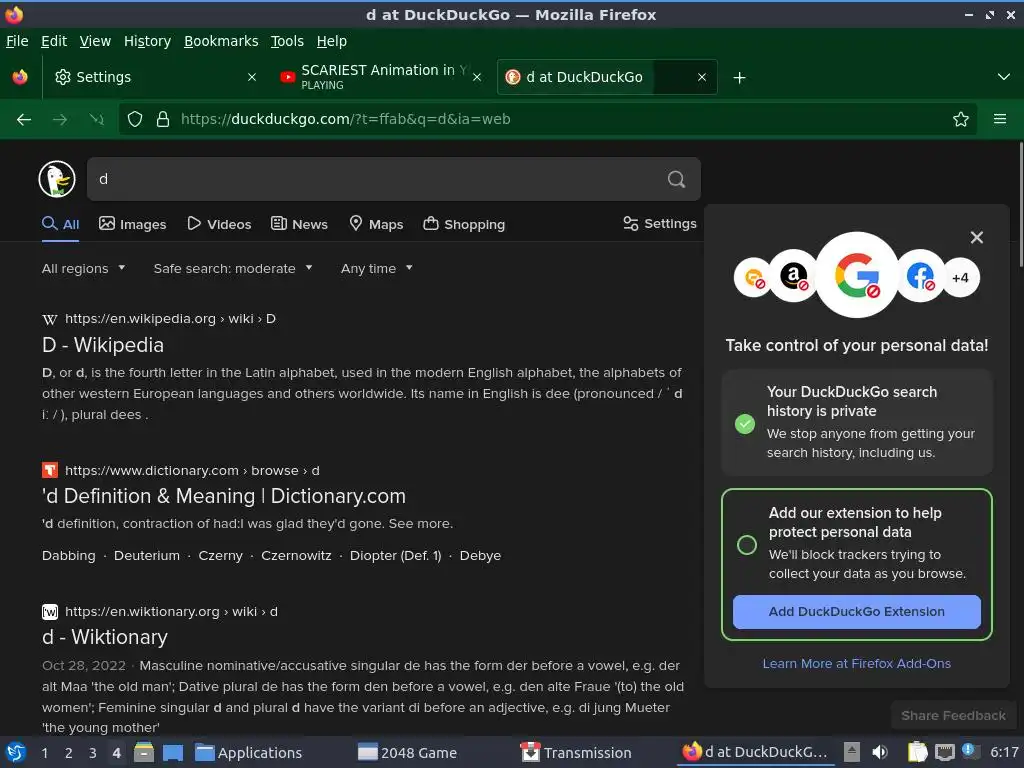
Task: Open the system start menu bird icon
Action: tap(16, 752)
